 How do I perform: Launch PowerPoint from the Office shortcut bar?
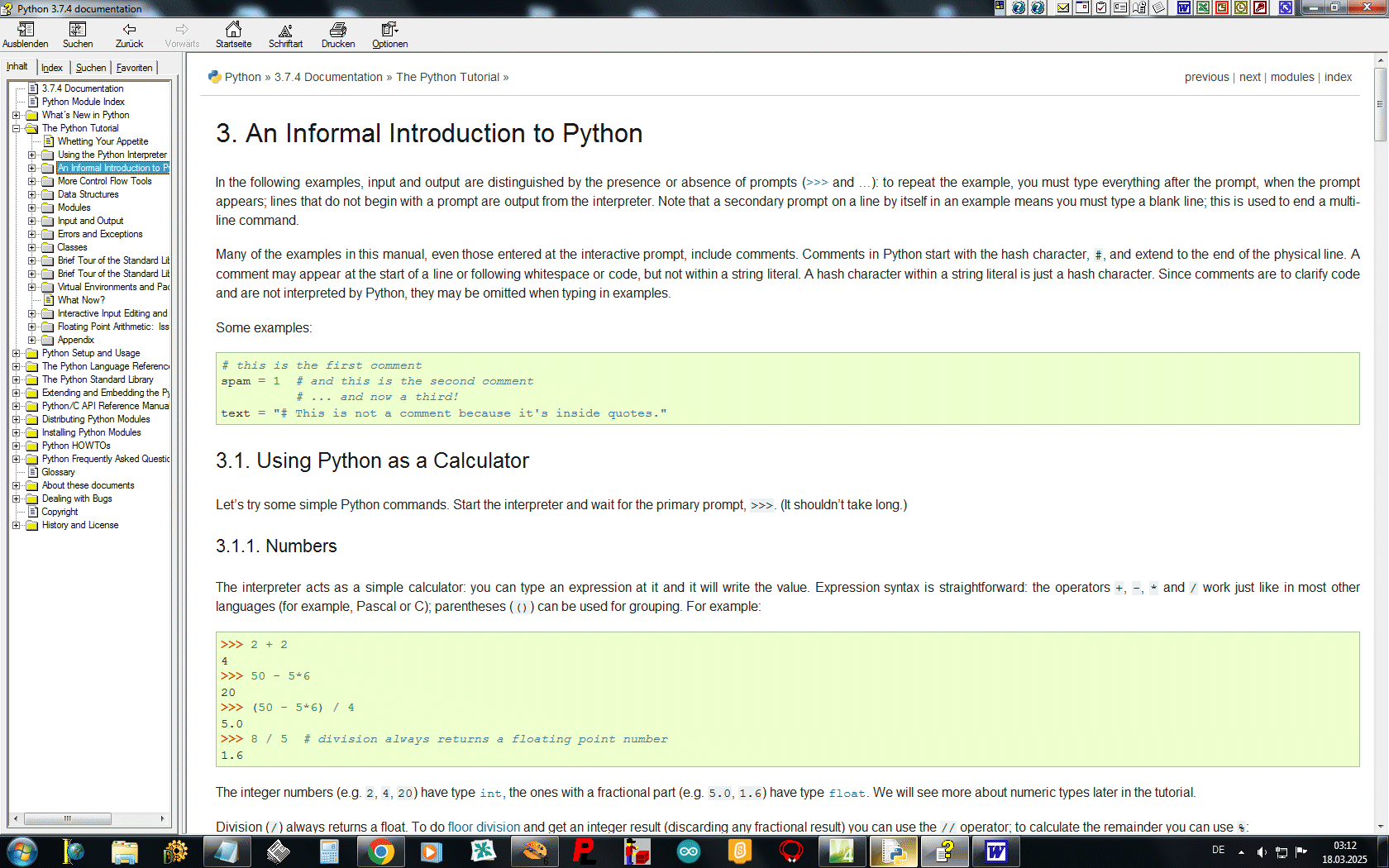[1222, 7]
